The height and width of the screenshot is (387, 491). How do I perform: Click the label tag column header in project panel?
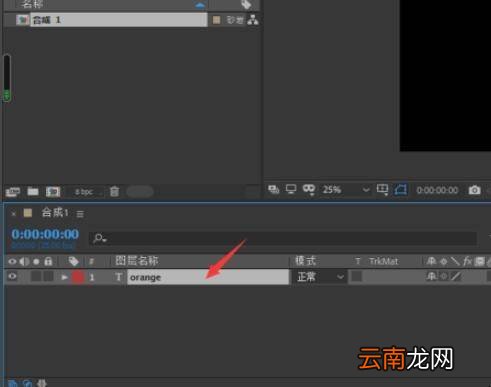pos(246,4)
